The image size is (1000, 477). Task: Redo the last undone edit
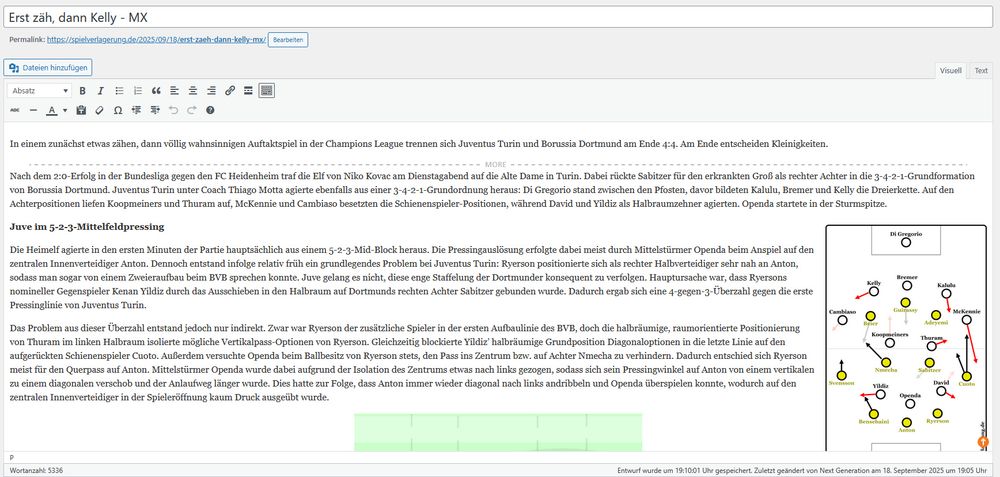192,110
